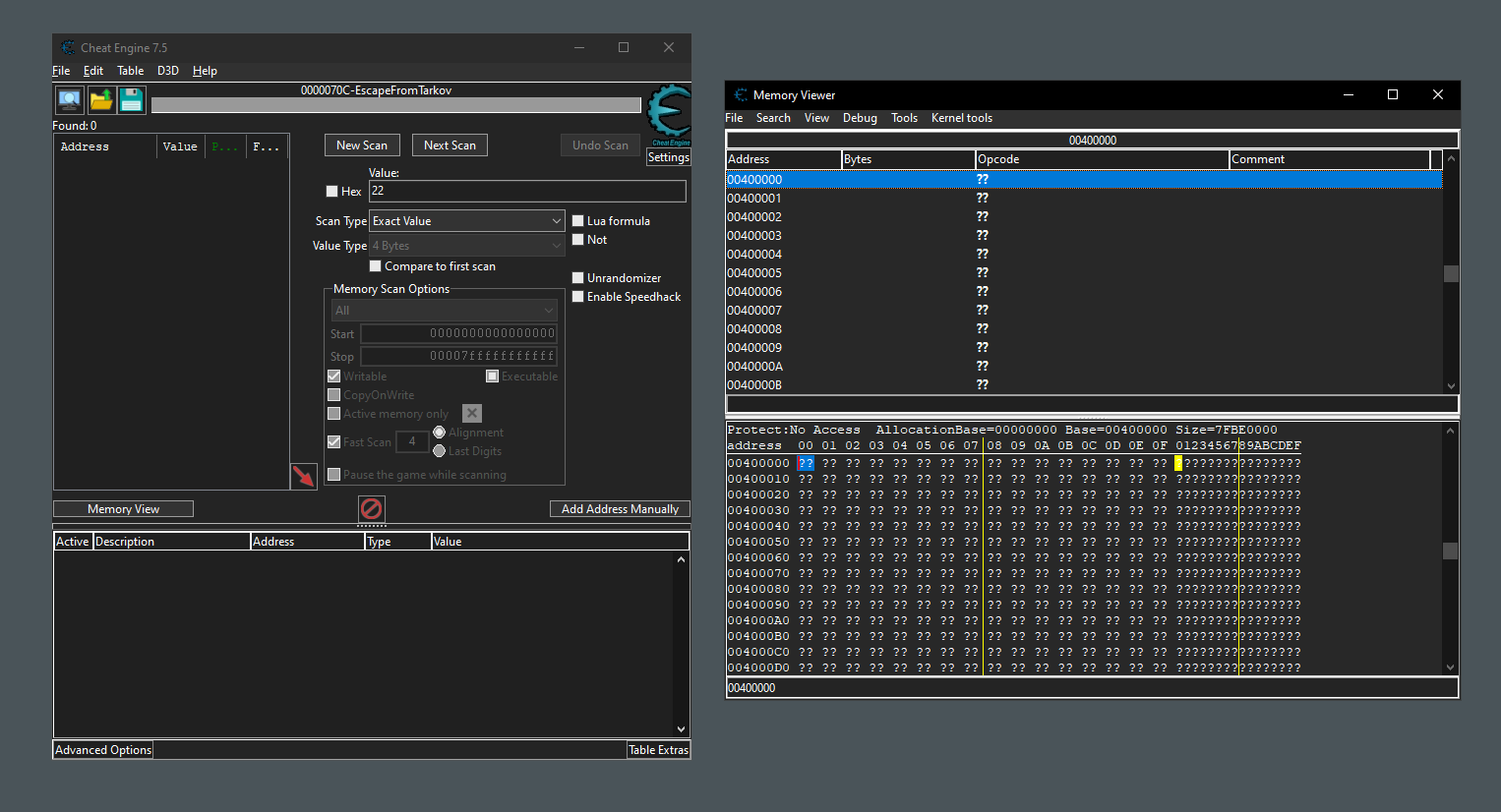1501x812 pixels.
Task: Click Cheat Engine title bar app icon
Action: click(68, 47)
